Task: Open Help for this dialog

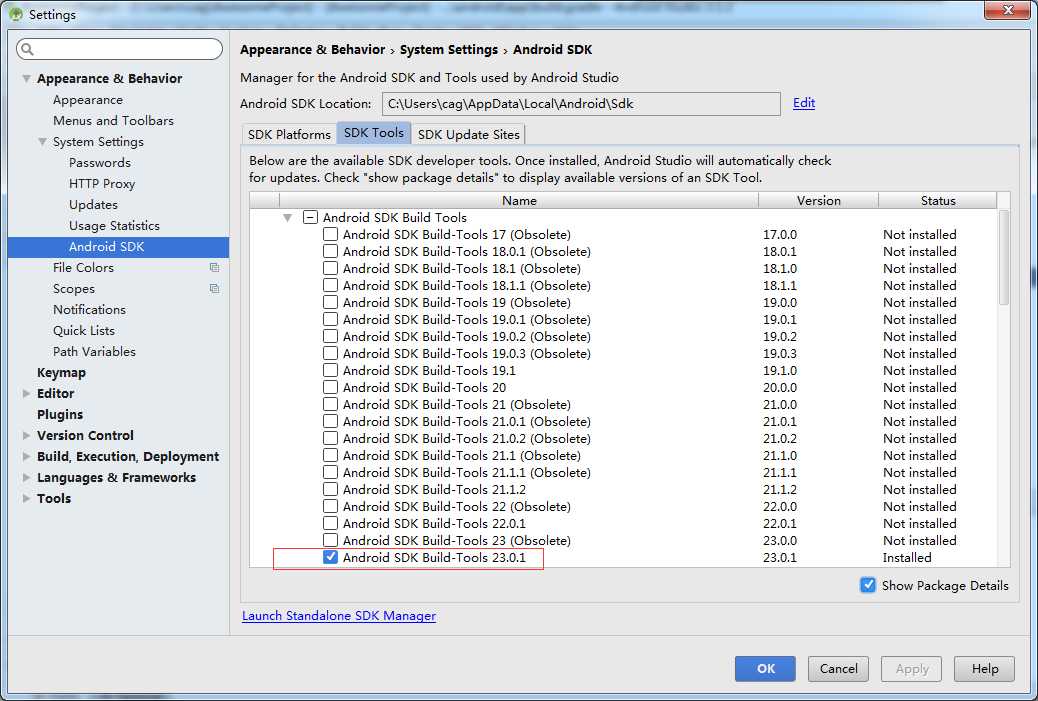Action: [x=984, y=669]
